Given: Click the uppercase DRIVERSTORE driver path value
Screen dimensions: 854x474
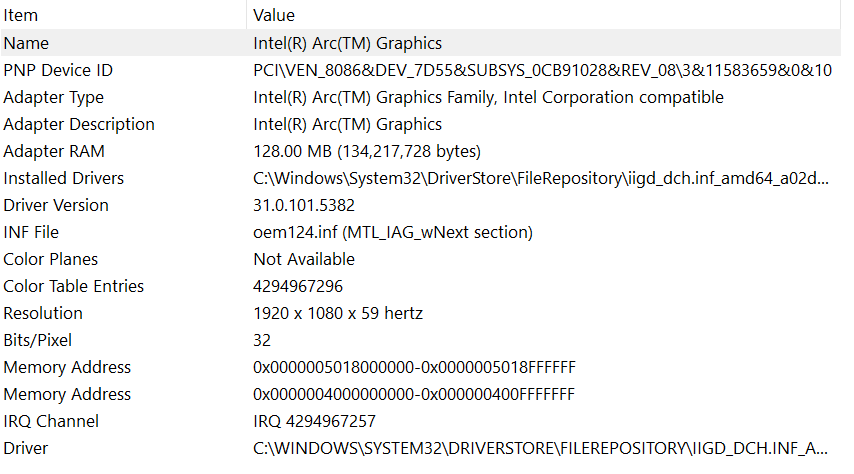Looking at the screenshot, I should click(540, 448).
